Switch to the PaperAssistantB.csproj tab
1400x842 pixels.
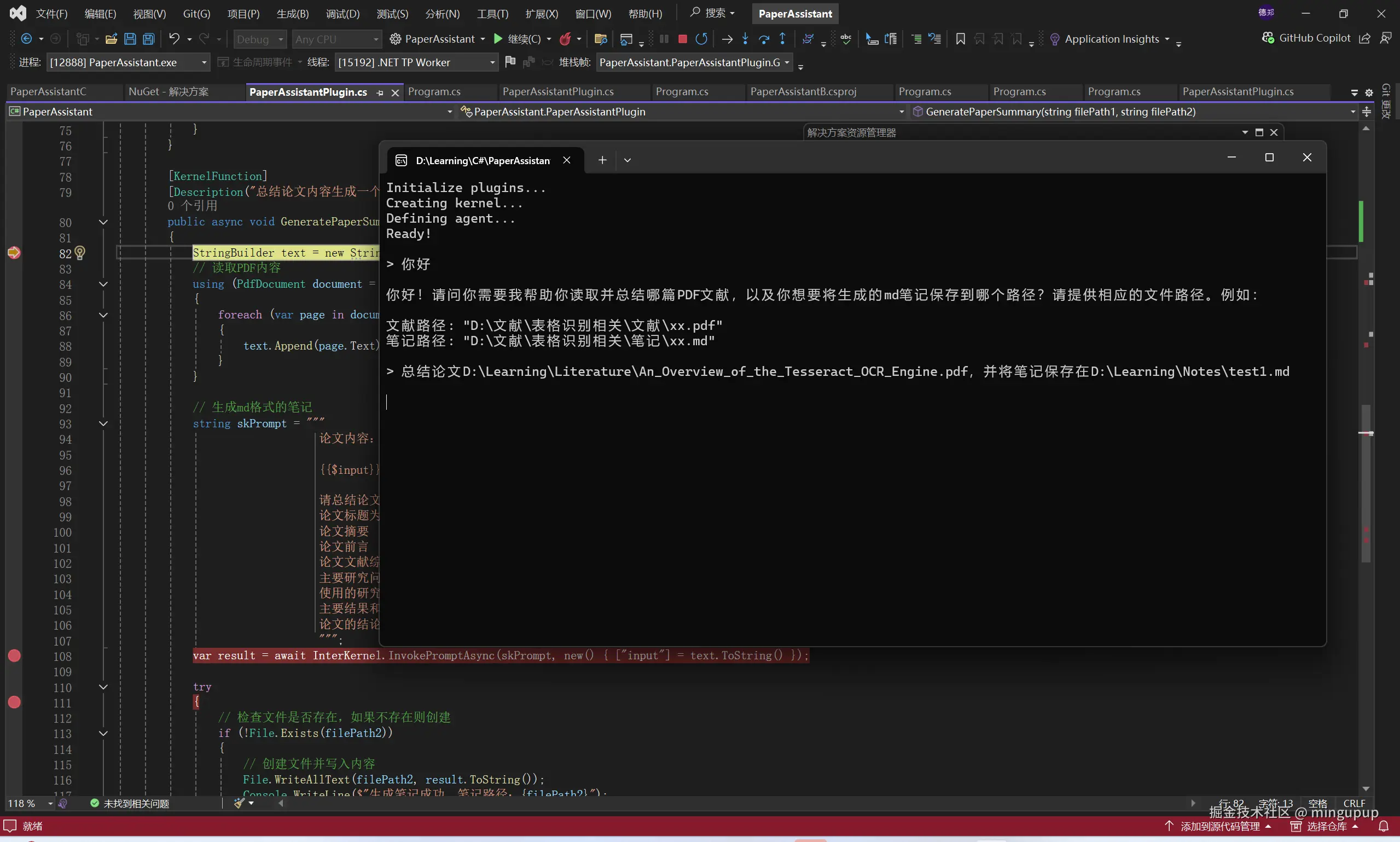tap(803, 92)
